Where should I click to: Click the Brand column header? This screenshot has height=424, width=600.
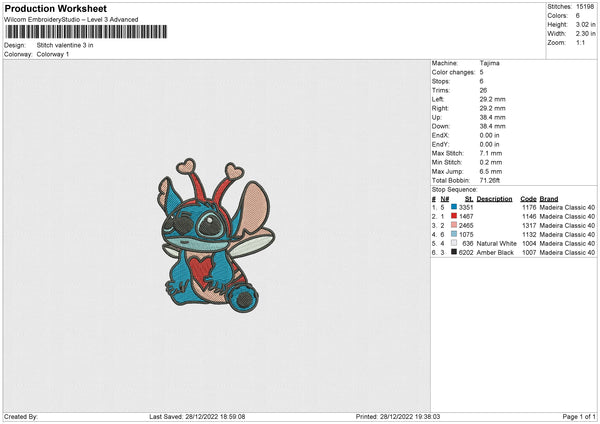pyautogui.click(x=549, y=199)
